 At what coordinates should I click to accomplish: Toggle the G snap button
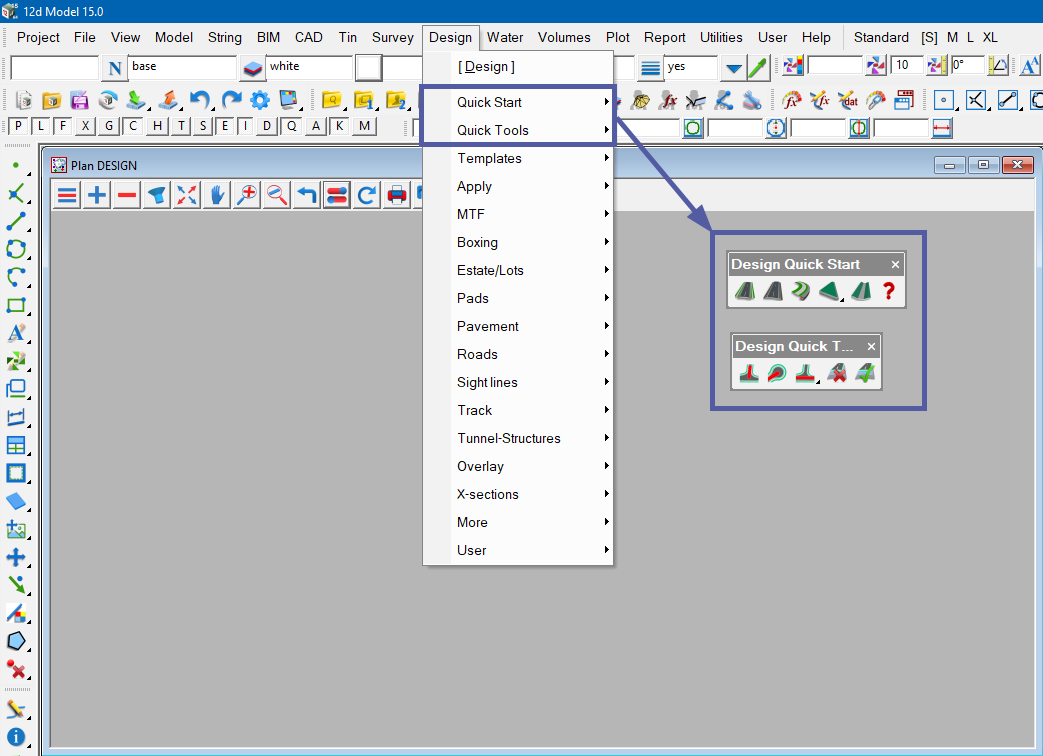[x=108, y=126]
